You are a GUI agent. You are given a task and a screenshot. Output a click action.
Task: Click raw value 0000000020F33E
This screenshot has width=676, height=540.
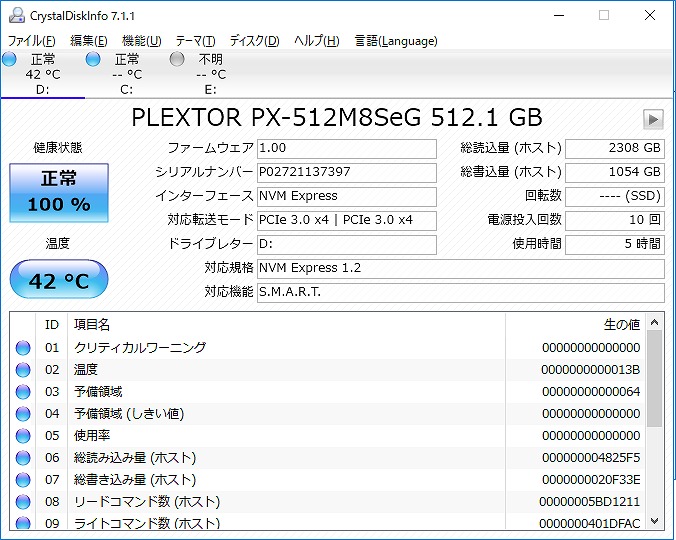coord(591,480)
